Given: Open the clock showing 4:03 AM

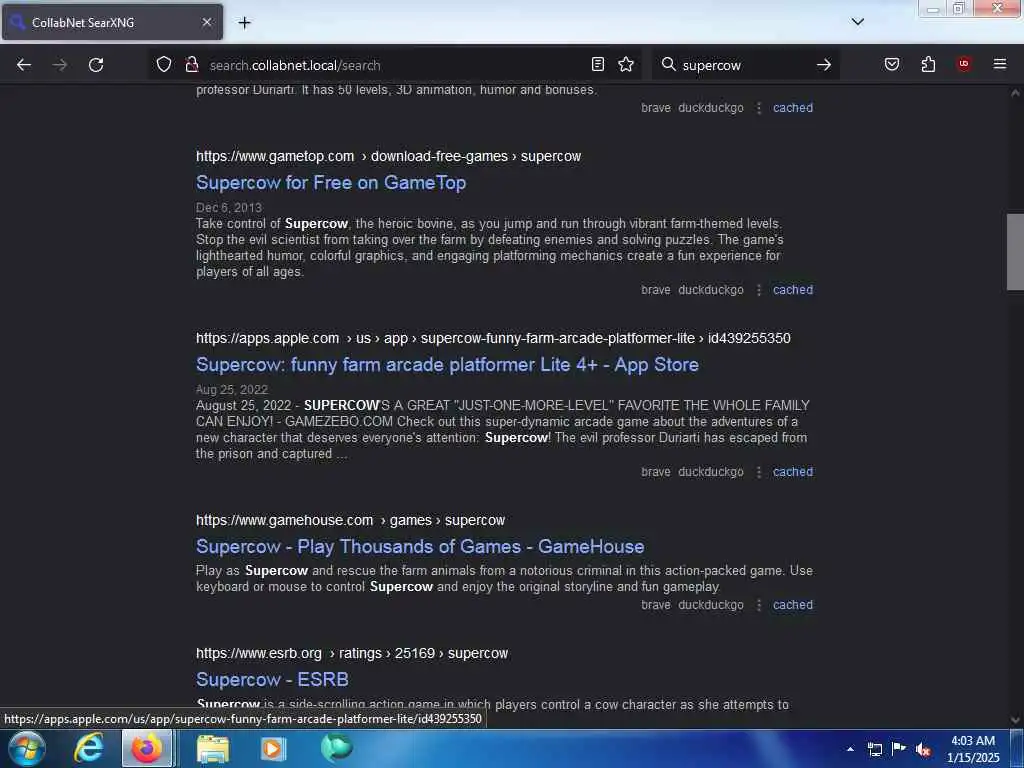Looking at the screenshot, I should (x=973, y=749).
